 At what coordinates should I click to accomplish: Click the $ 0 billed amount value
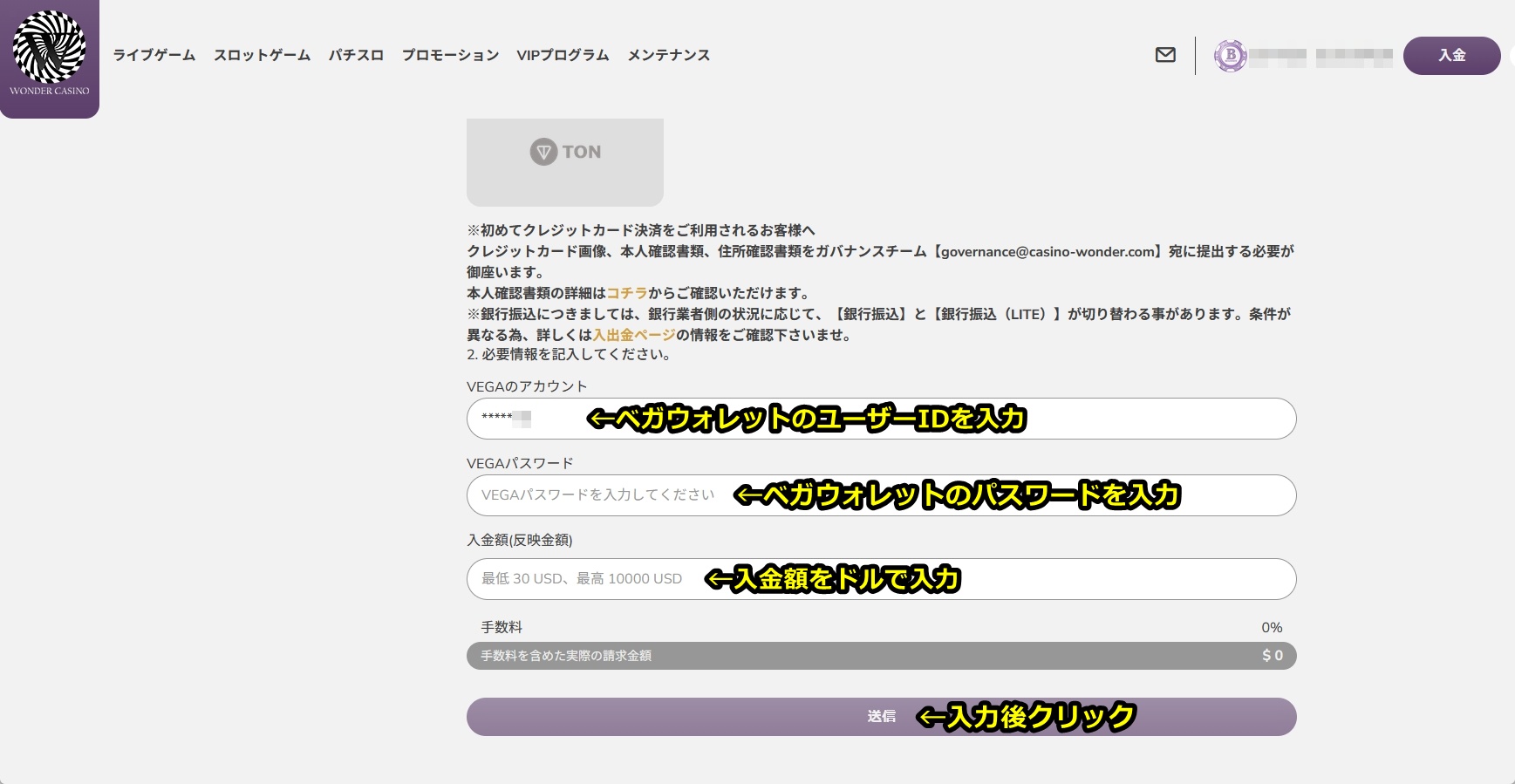click(x=1273, y=656)
